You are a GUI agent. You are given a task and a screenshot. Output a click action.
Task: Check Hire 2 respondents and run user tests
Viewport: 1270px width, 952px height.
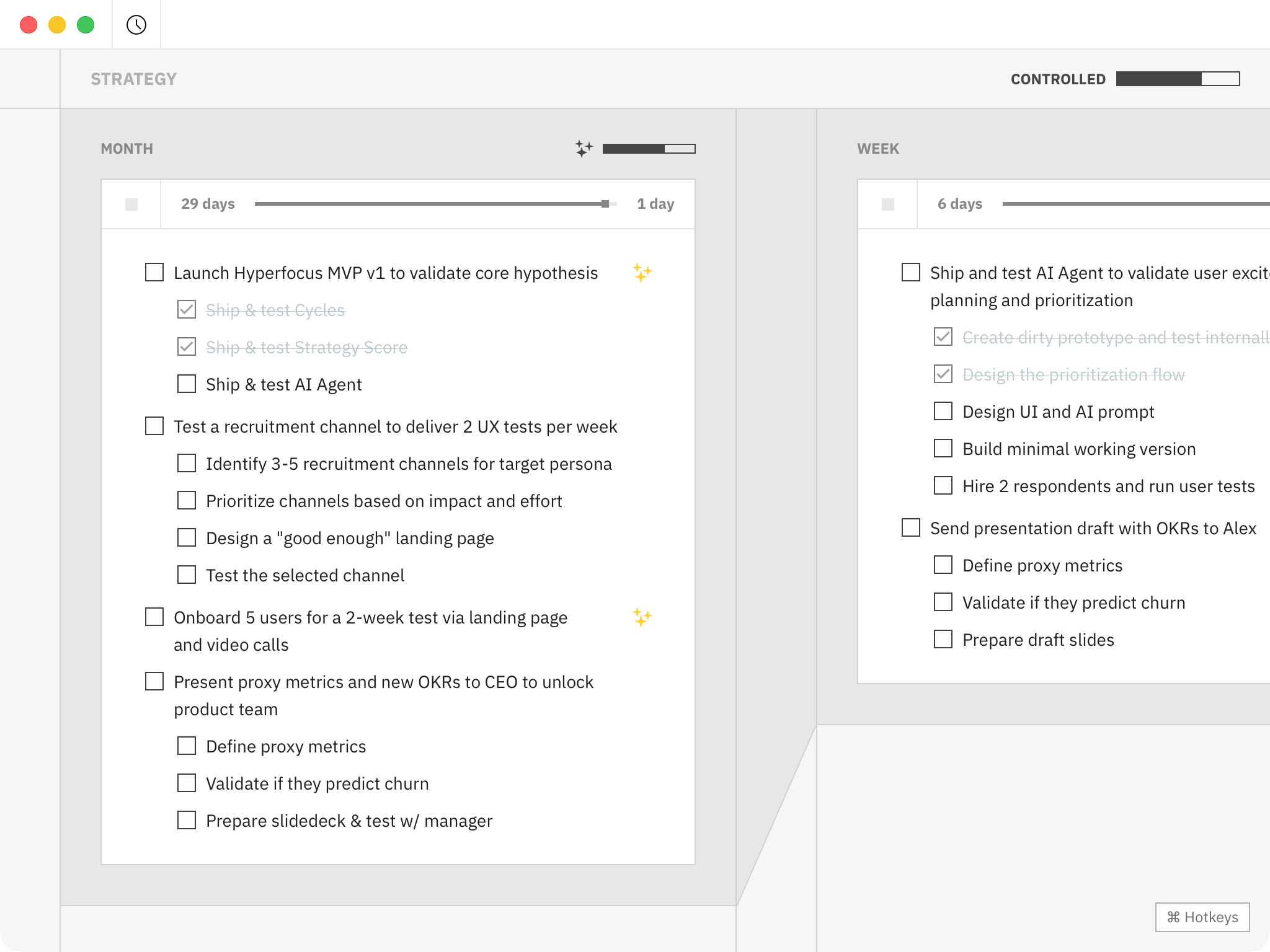pos(943,486)
